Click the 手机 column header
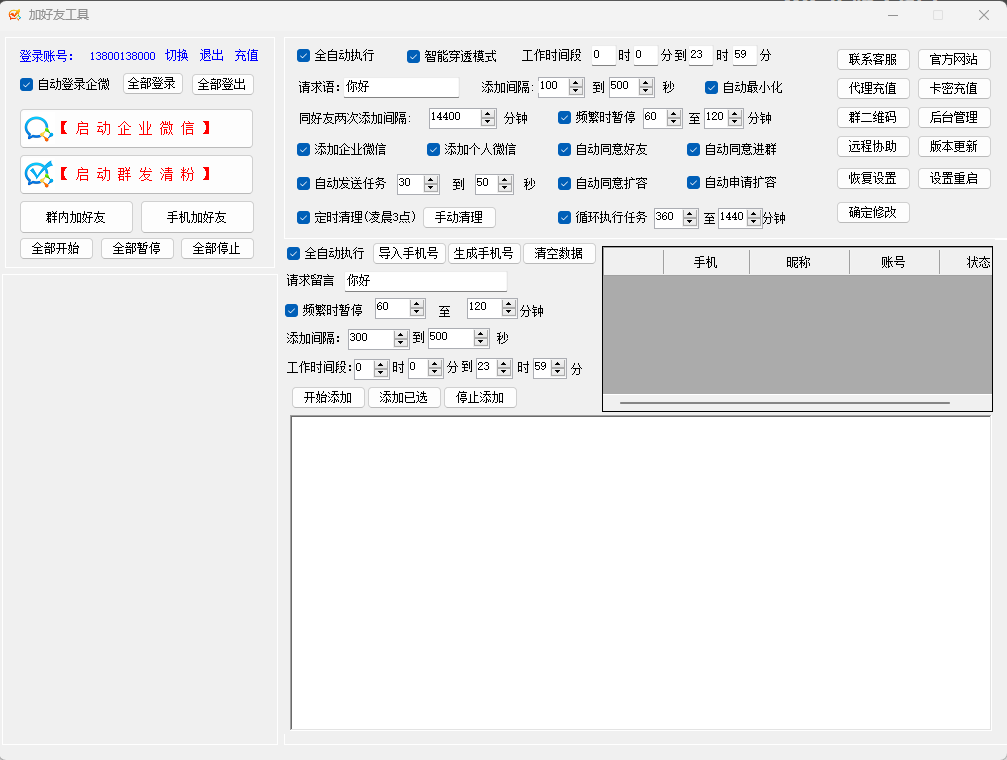This screenshot has width=1007, height=760. click(705, 262)
